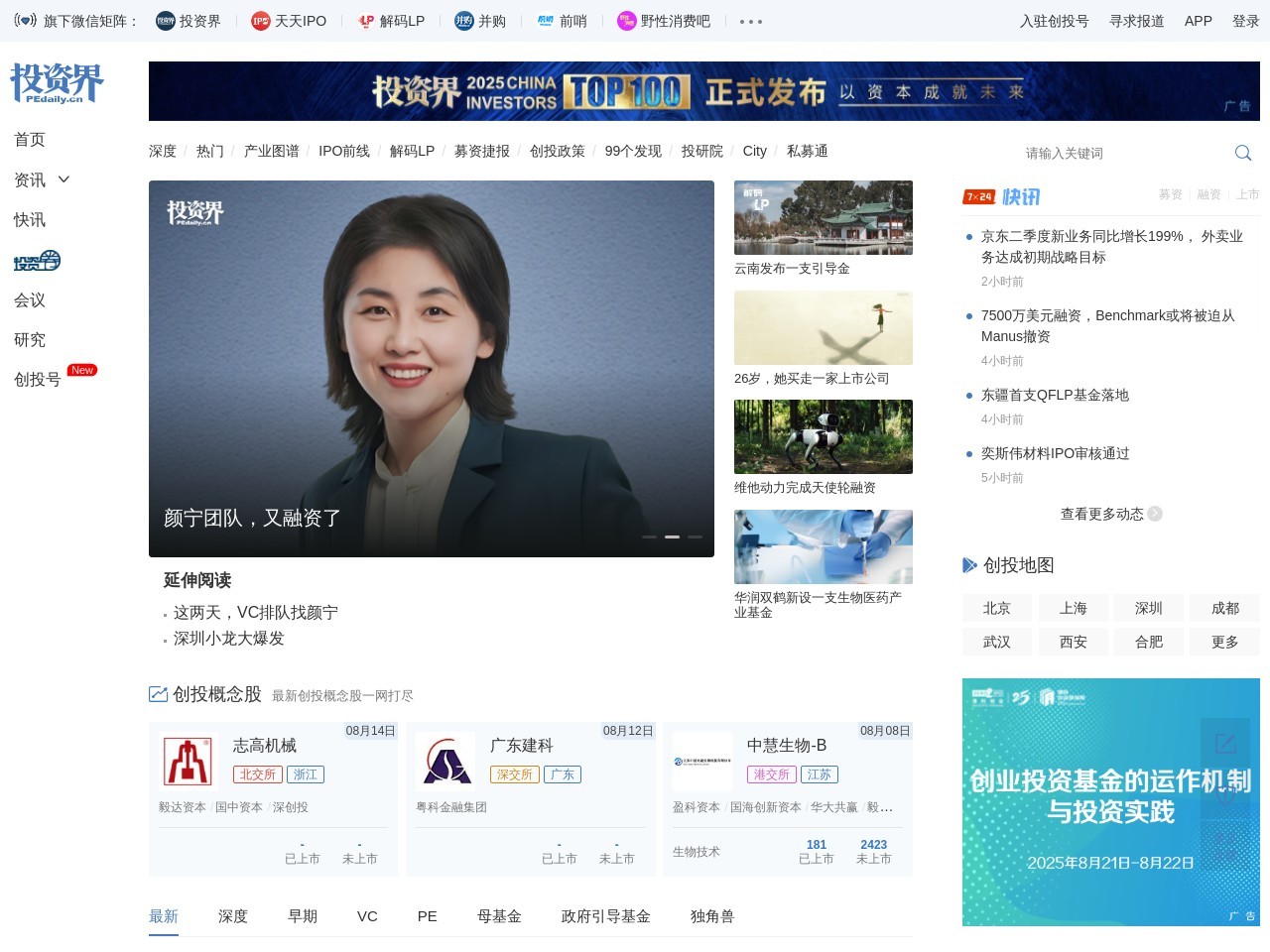
Task: Open the 解码LP WeChat account icon
Action: coord(366,21)
